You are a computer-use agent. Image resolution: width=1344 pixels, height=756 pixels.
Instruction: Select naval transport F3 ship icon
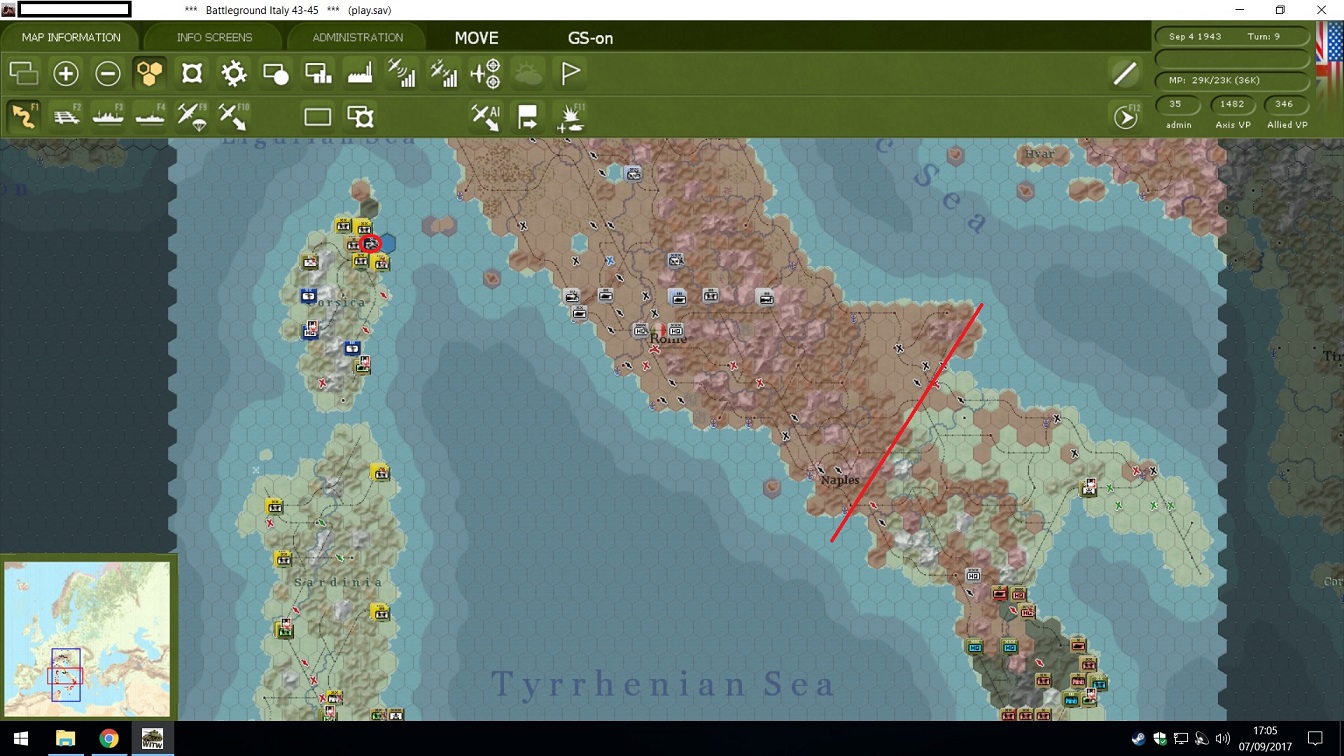pyautogui.click(x=108, y=117)
